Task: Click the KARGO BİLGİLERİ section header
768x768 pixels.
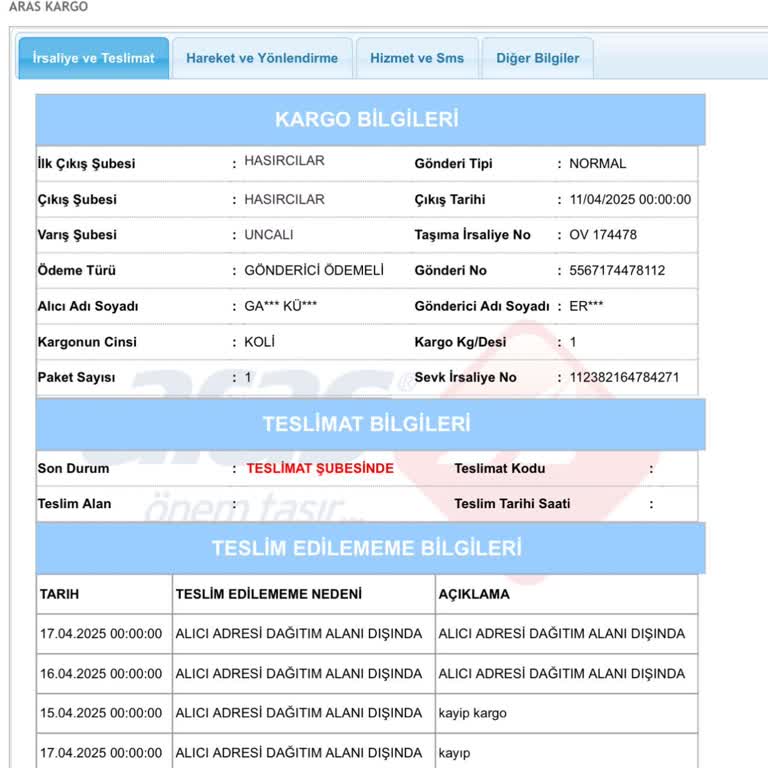Action: (x=370, y=120)
